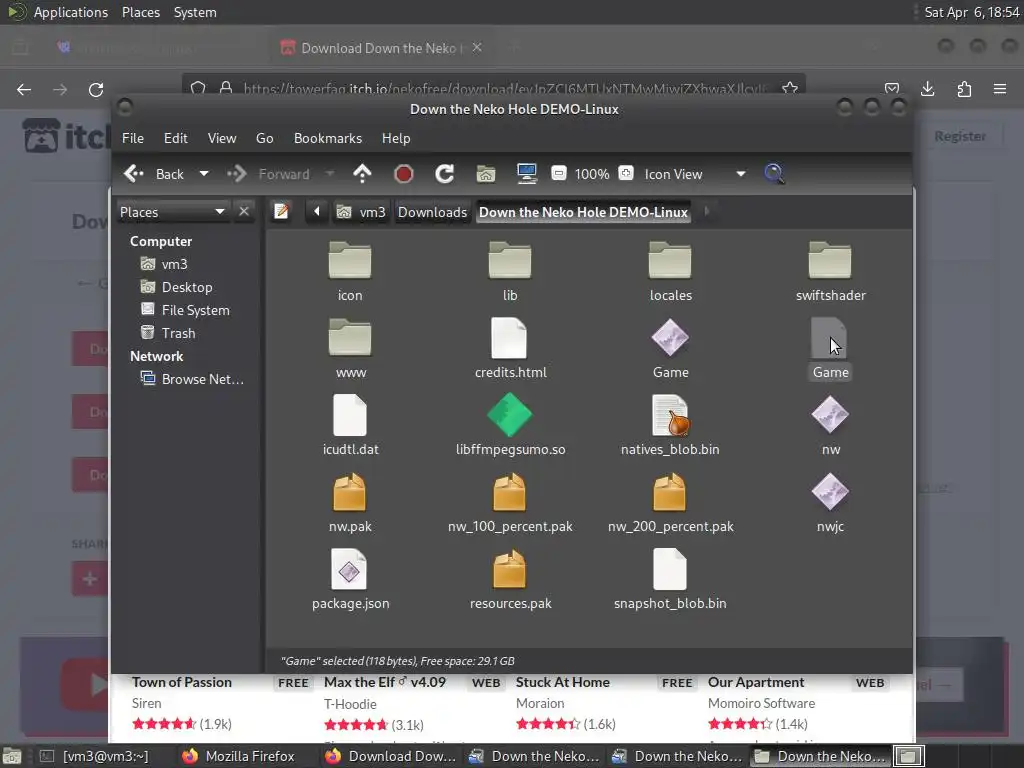Reload the current folder view

[445, 174]
